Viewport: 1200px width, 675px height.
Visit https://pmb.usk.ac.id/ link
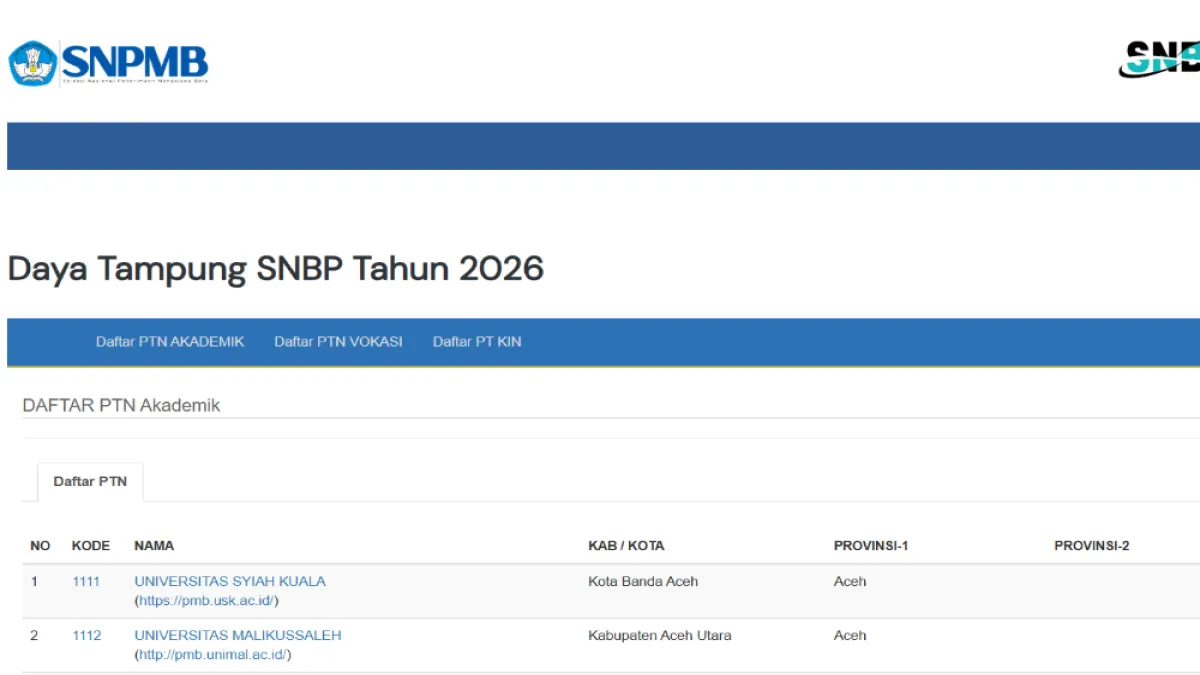pos(207,601)
